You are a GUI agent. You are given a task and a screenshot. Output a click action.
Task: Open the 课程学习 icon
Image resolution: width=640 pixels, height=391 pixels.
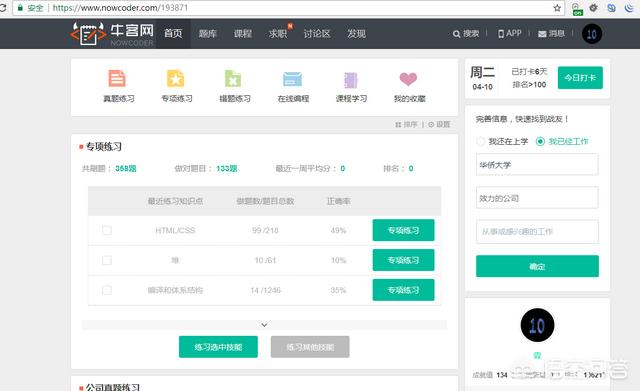[x=351, y=80]
